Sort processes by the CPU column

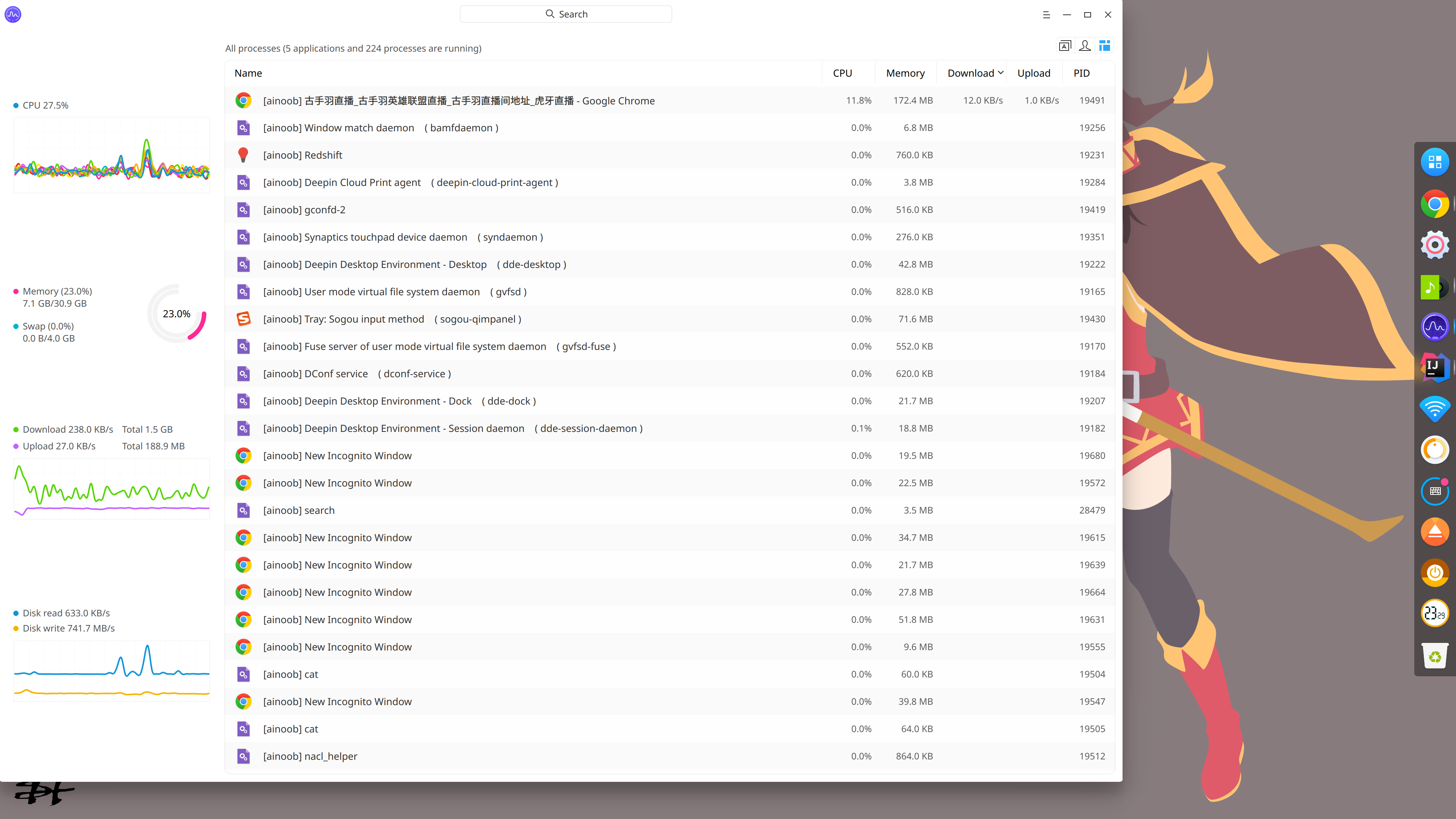pos(841,73)
